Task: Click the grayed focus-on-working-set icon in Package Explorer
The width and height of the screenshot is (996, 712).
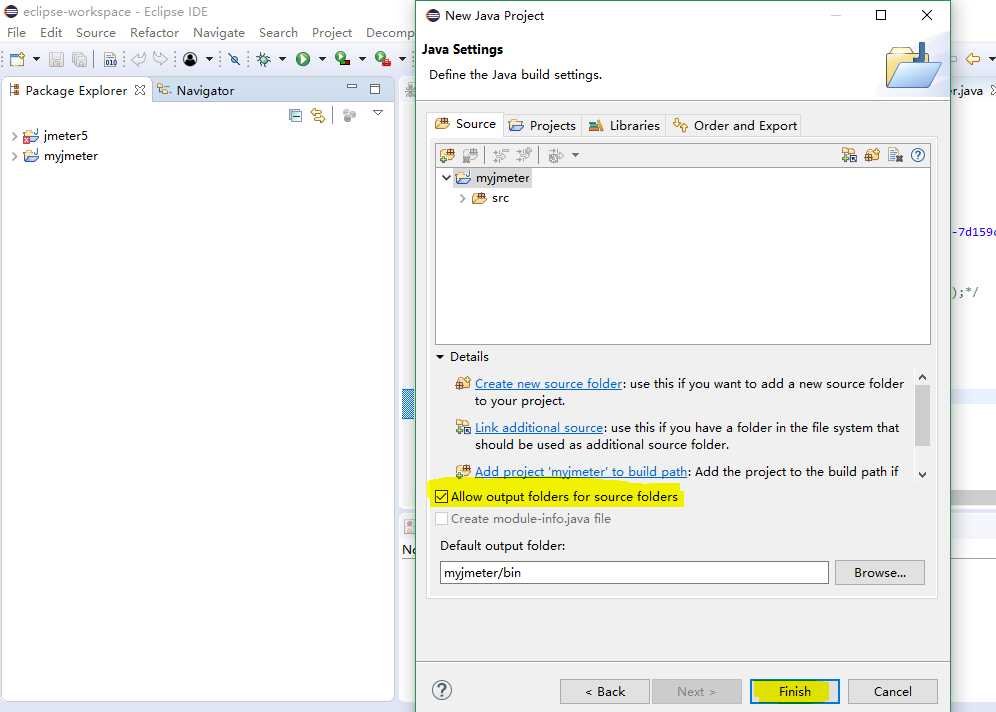Action: pos(349,116)
